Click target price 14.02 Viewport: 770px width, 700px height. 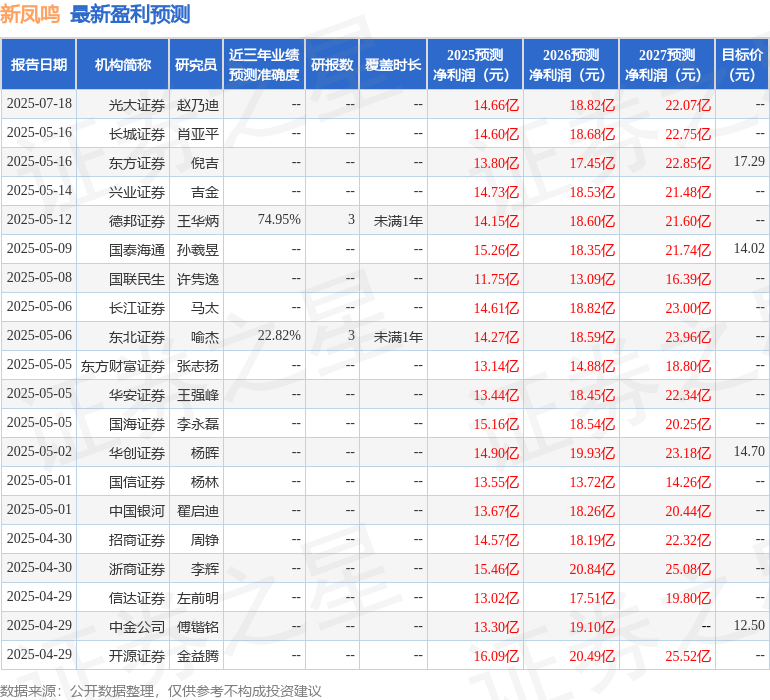point(749,249)
